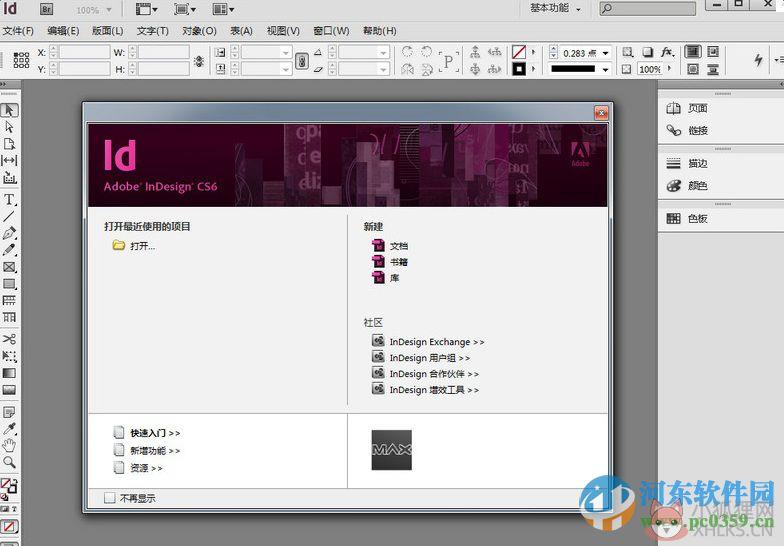Open the stroke weight 0.283 dropdown
This screenshot has width=784, height=546.
coord(606,53)
